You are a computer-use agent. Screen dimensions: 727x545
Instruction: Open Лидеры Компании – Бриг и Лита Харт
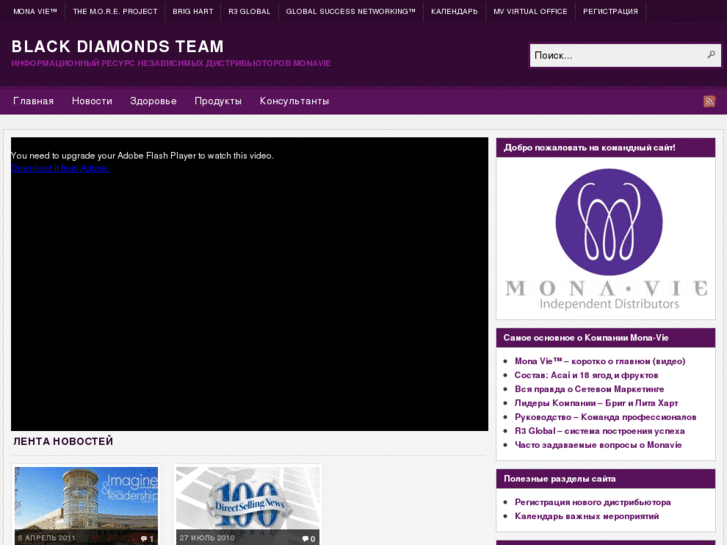[596, 403]
